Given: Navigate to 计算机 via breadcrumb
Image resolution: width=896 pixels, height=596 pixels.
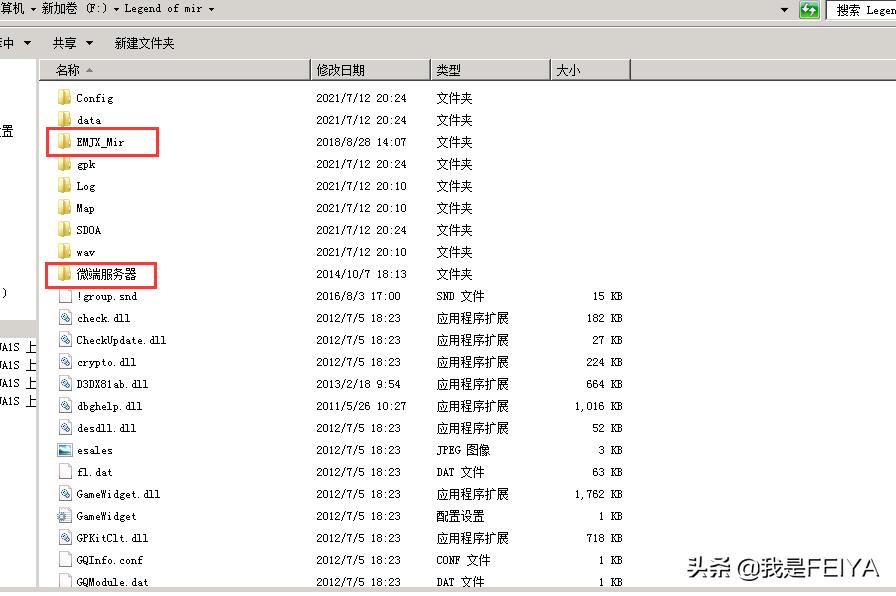Looking at the screenshot, I should click(x=12, y=9).
